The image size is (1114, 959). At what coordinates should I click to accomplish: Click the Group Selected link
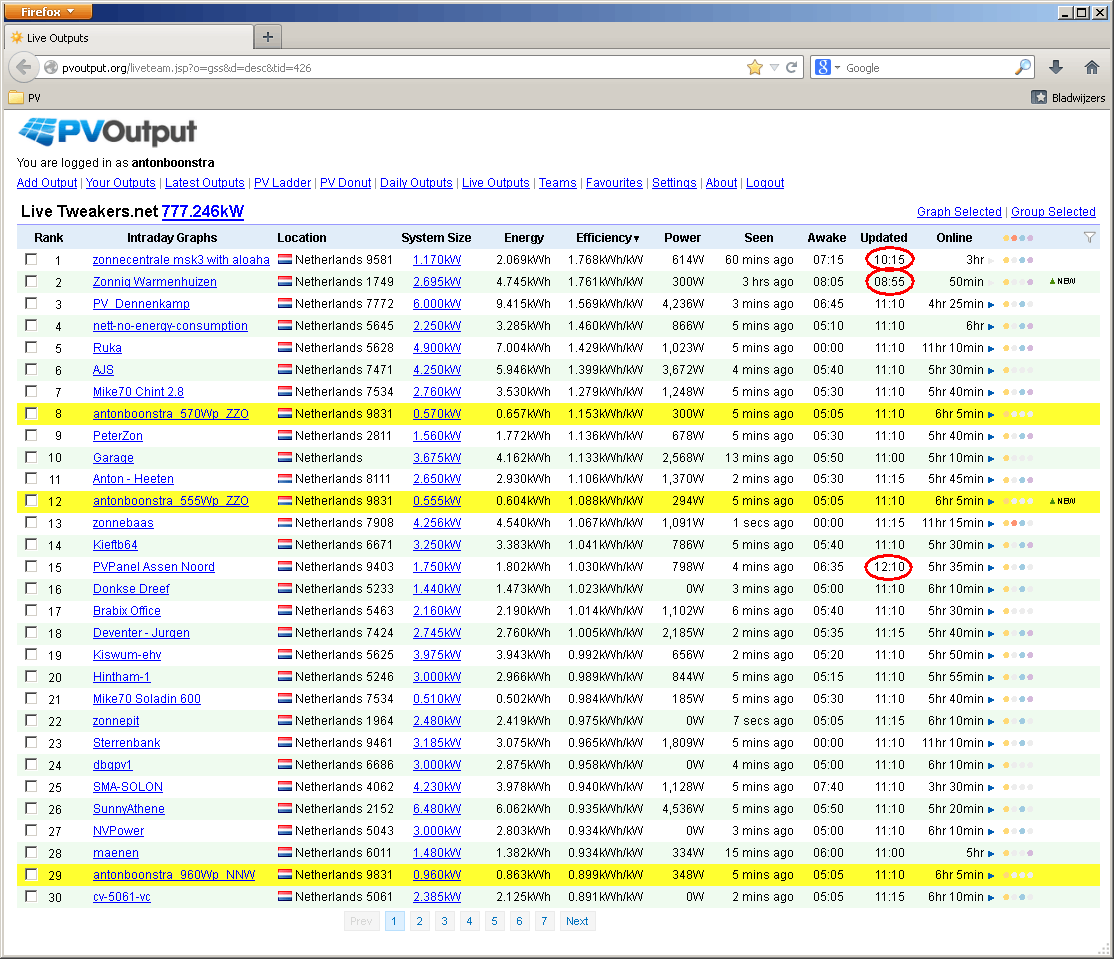tap(1053, 212)
